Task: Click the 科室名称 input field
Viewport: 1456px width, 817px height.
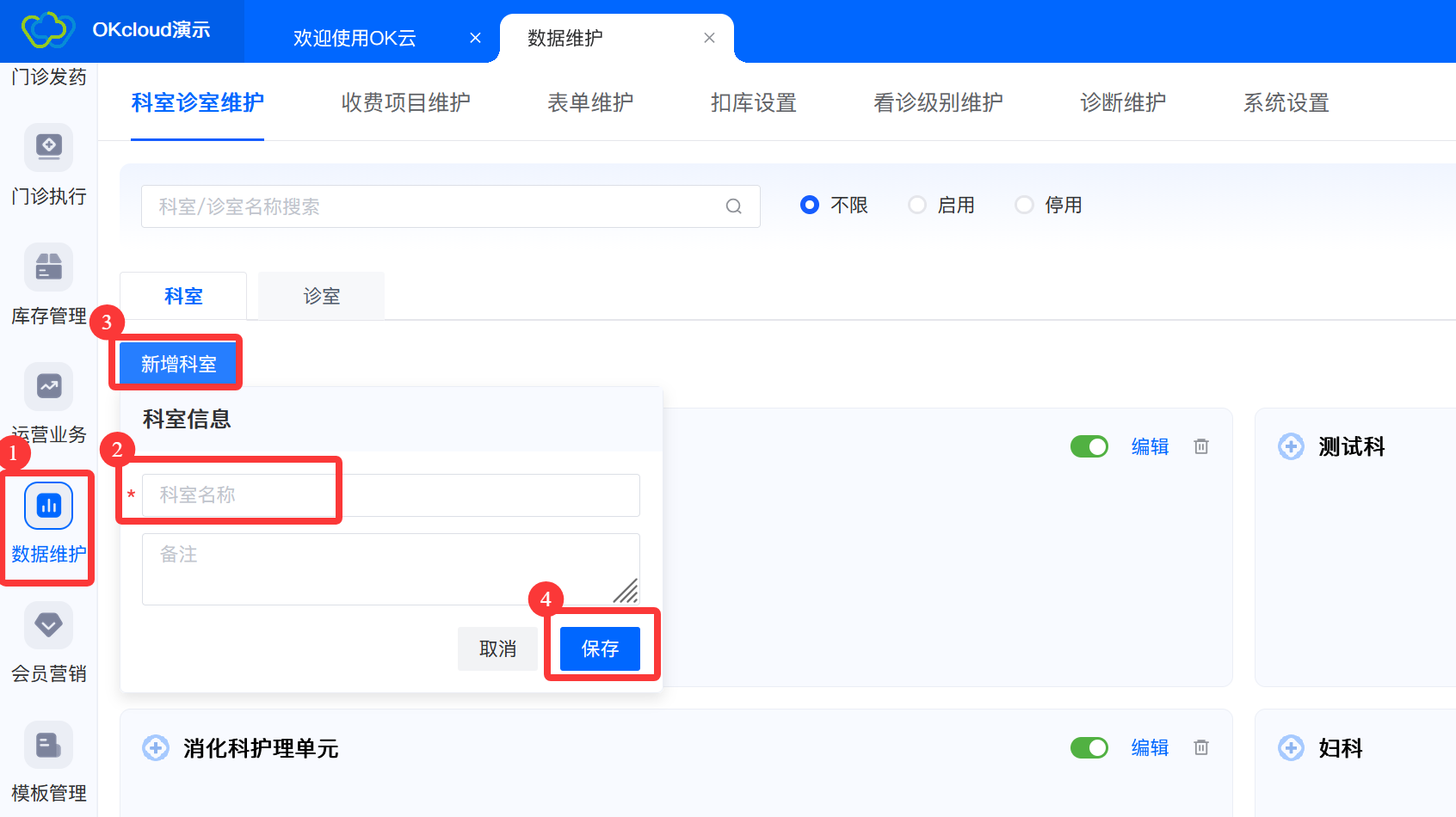Action: 391,495
